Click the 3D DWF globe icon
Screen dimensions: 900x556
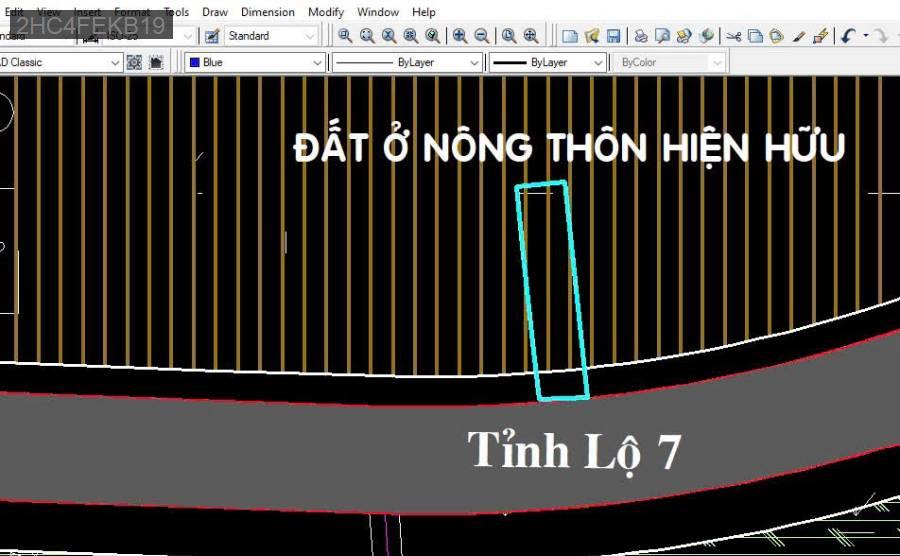tap(706, 36)
